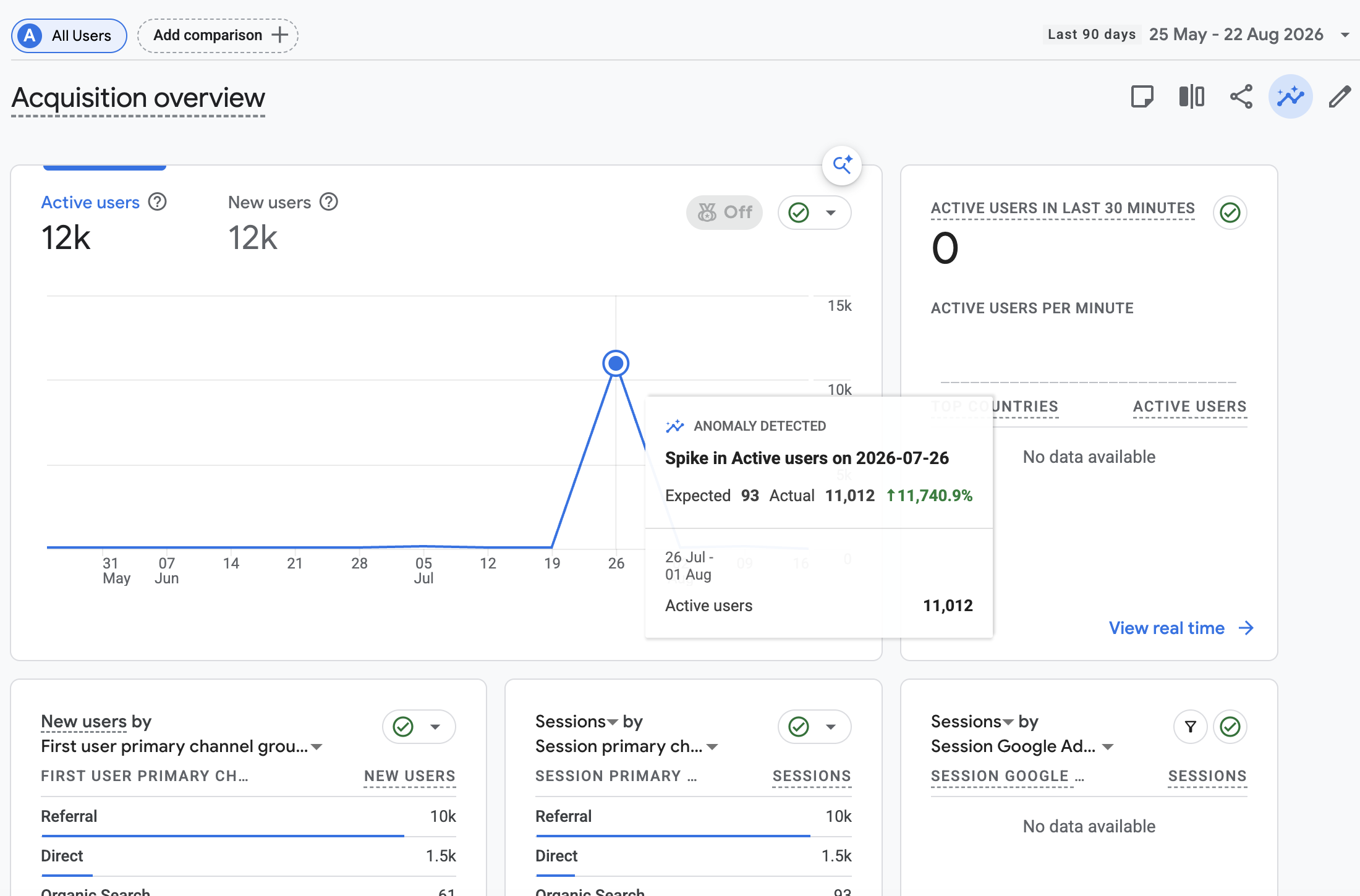Click the pencil customize report icon
The width and height of the screenshot is (1360, 896).
1340,96
